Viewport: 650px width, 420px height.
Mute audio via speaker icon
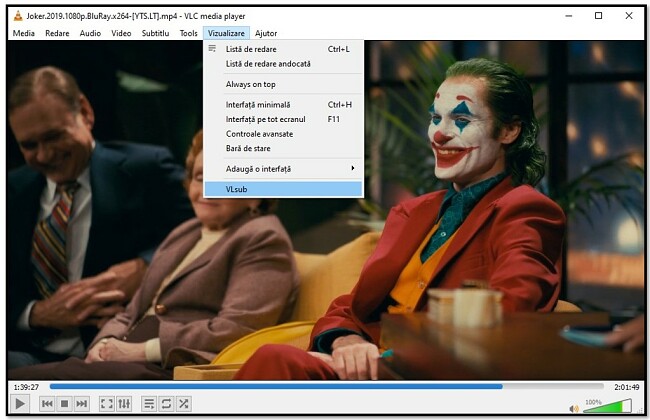click(x=574, y=408)
